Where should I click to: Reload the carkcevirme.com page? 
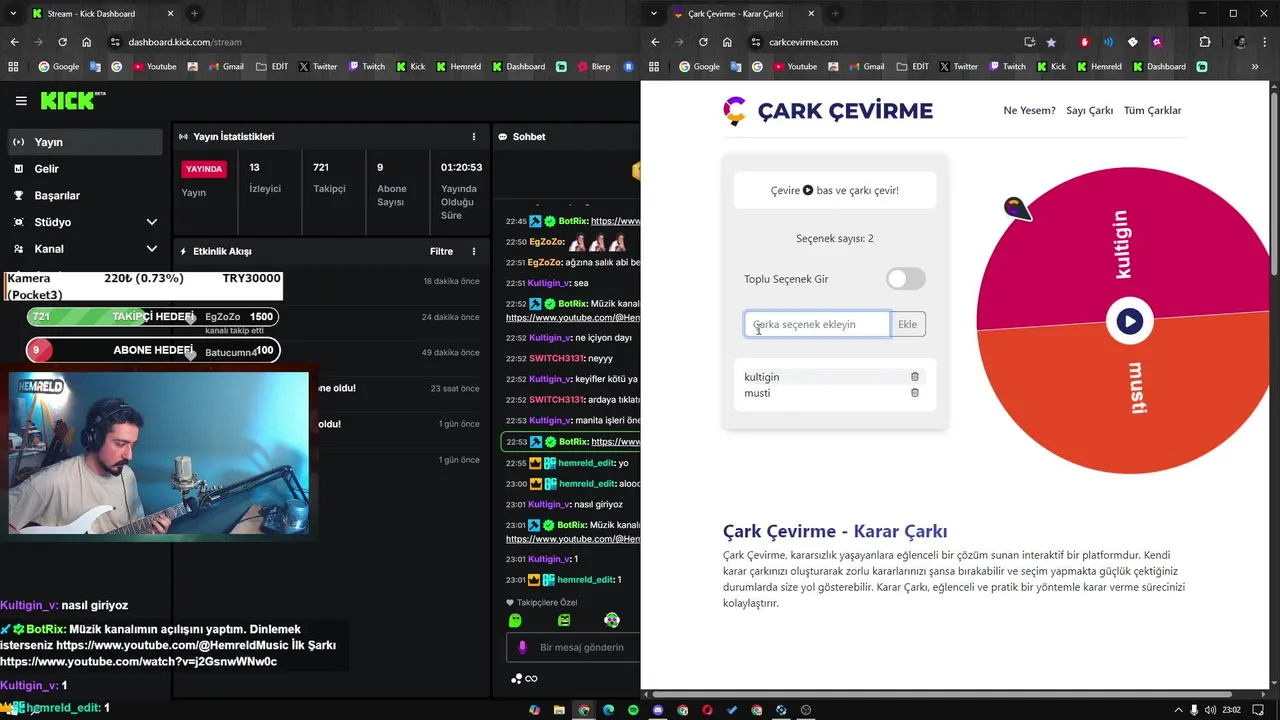pos(703,42)
